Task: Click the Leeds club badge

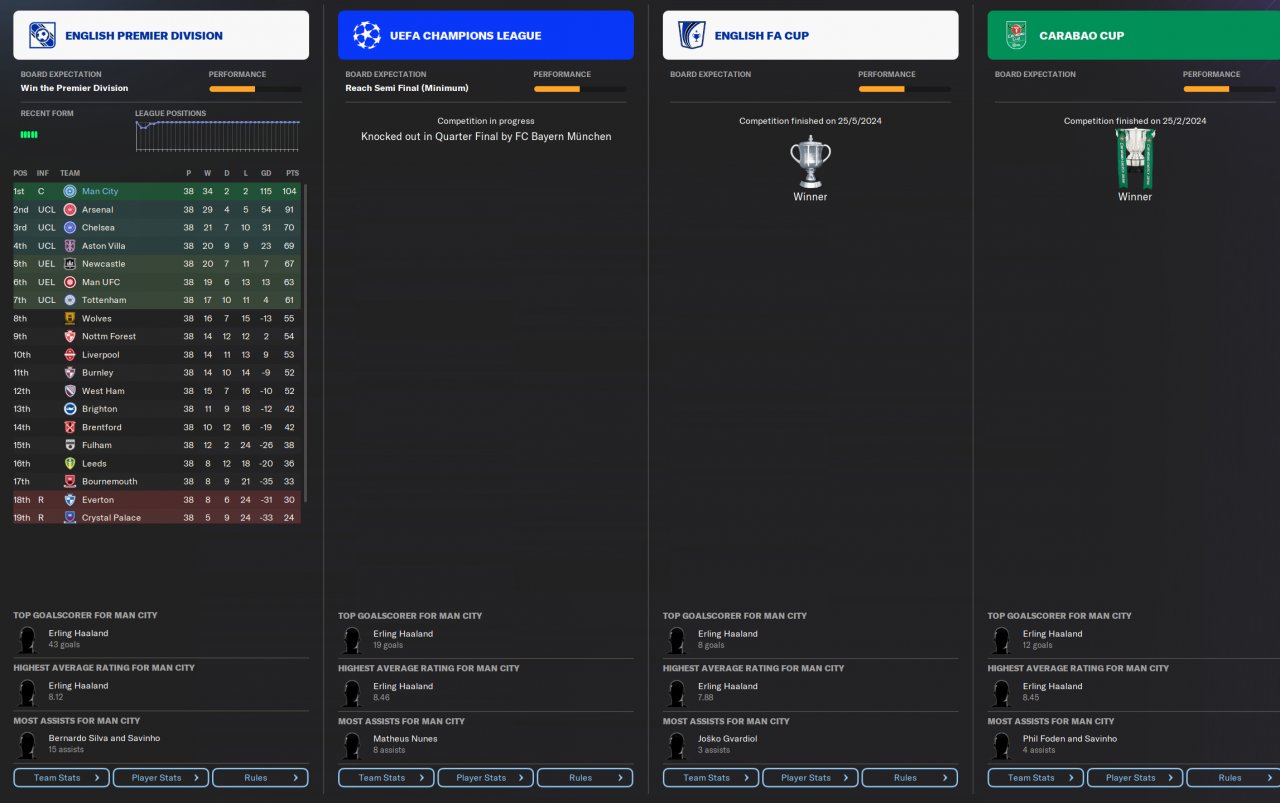Action: tap(70, 463)
